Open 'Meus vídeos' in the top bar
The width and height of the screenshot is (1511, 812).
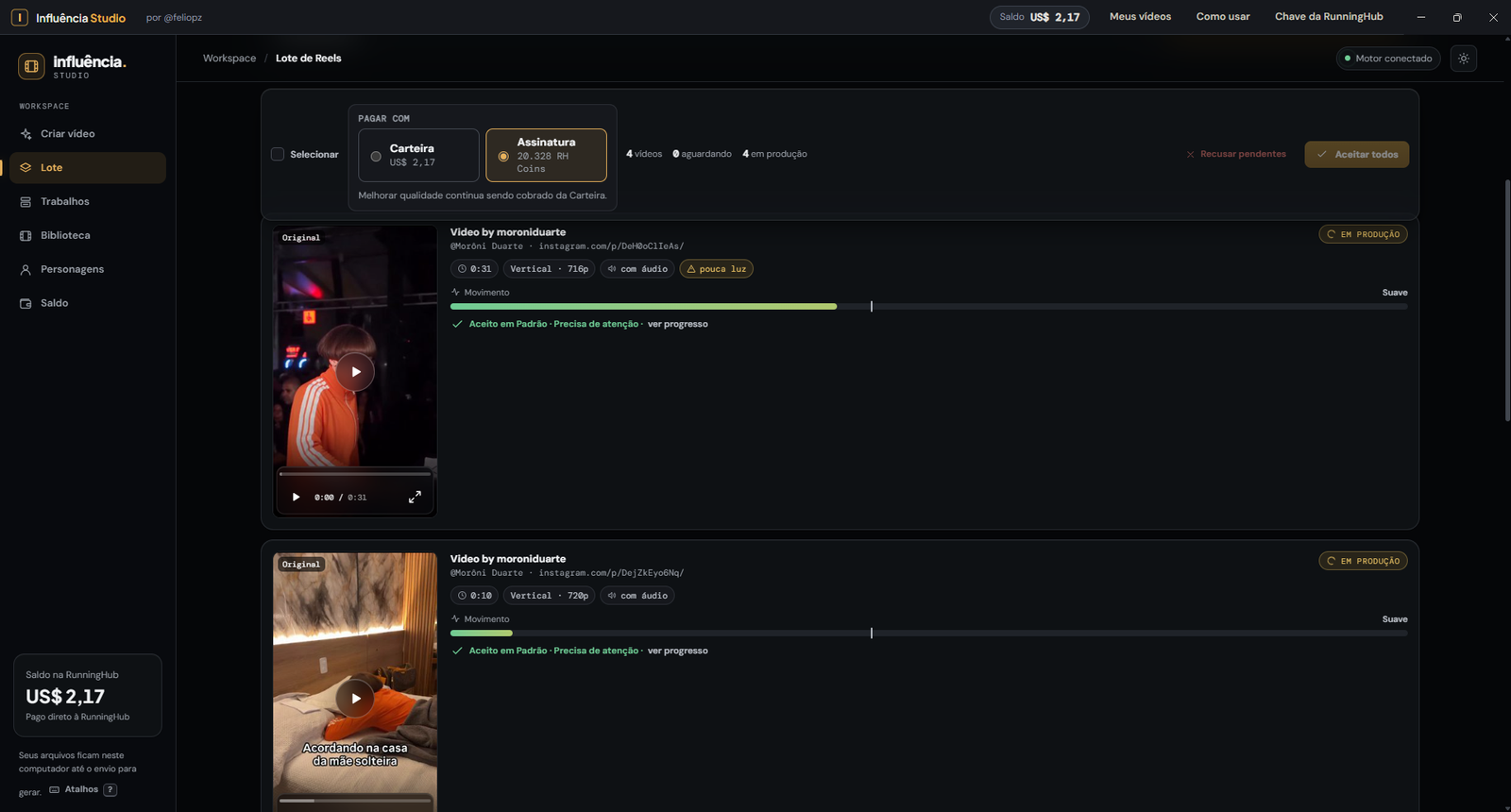tap(1140, 17)
